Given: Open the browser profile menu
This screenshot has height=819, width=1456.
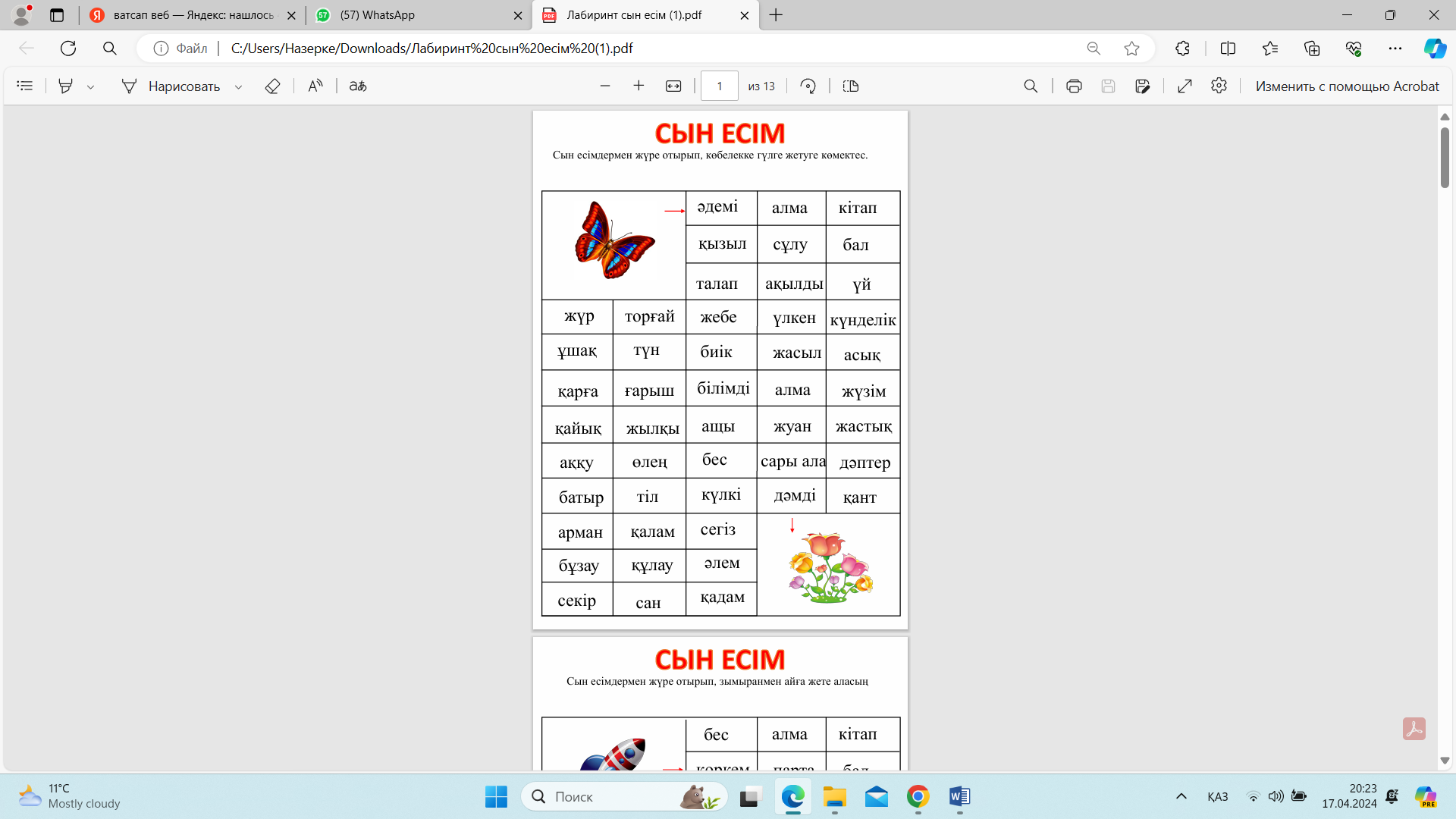Looking at the screenshot, I should point(23,14).
